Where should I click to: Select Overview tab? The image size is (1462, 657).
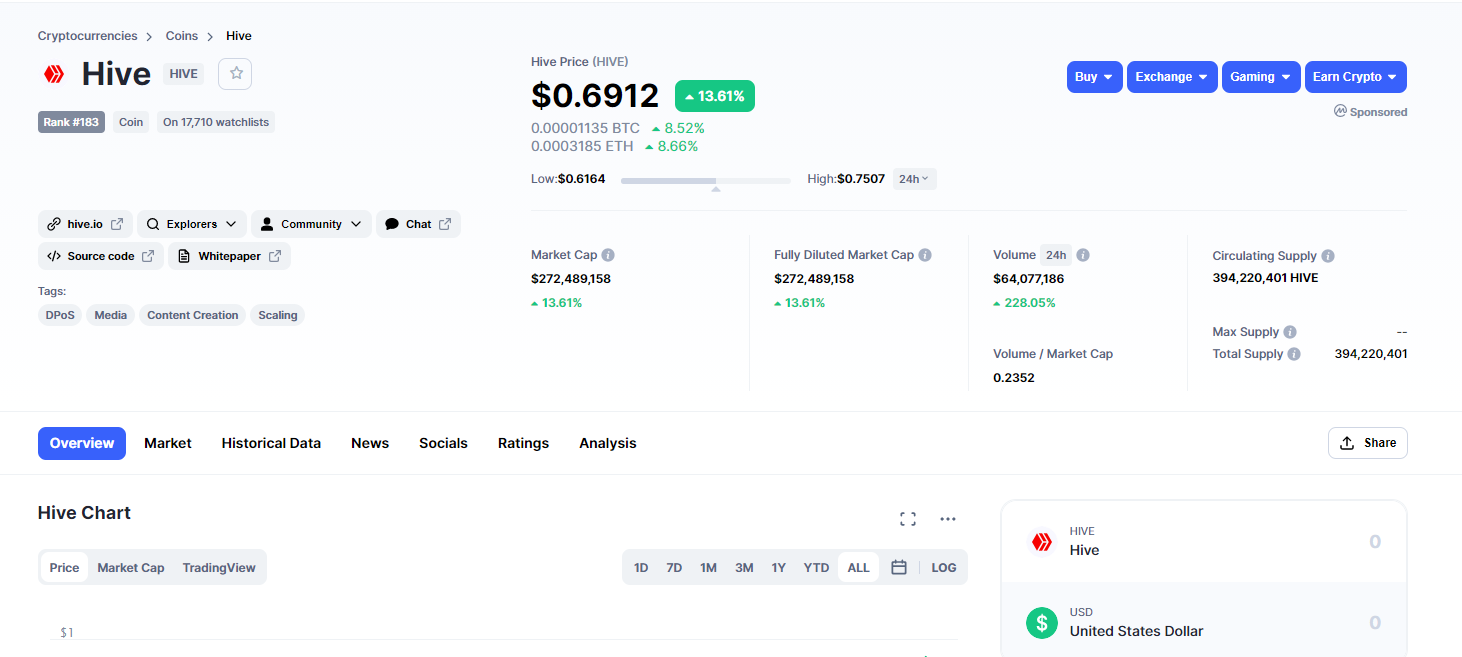[x=82, y=443]
